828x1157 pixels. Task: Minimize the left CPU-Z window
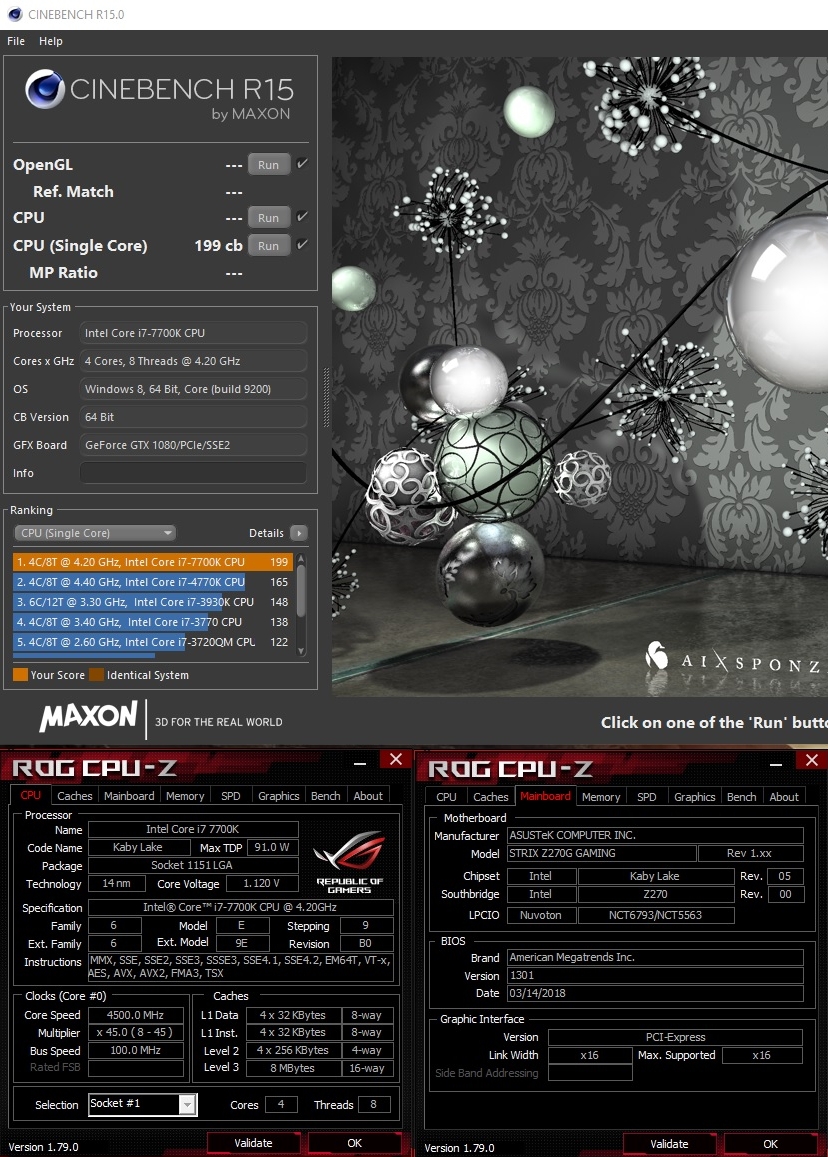359,763
